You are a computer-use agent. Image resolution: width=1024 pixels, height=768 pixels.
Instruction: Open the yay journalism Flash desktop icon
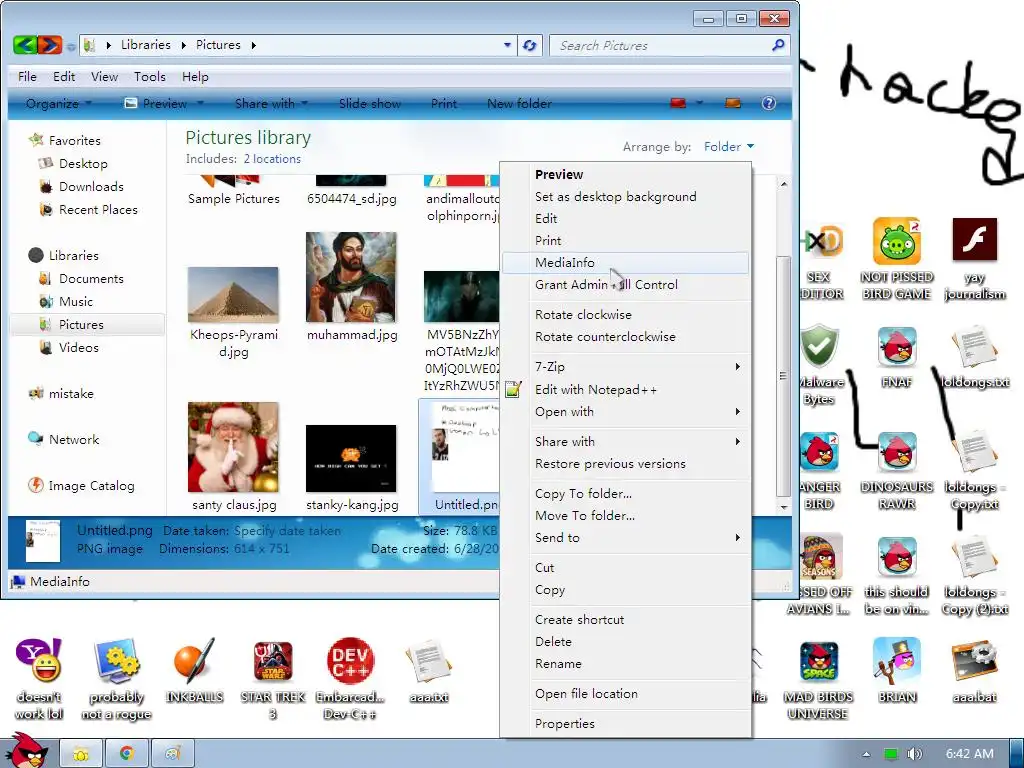pos(974,259)
